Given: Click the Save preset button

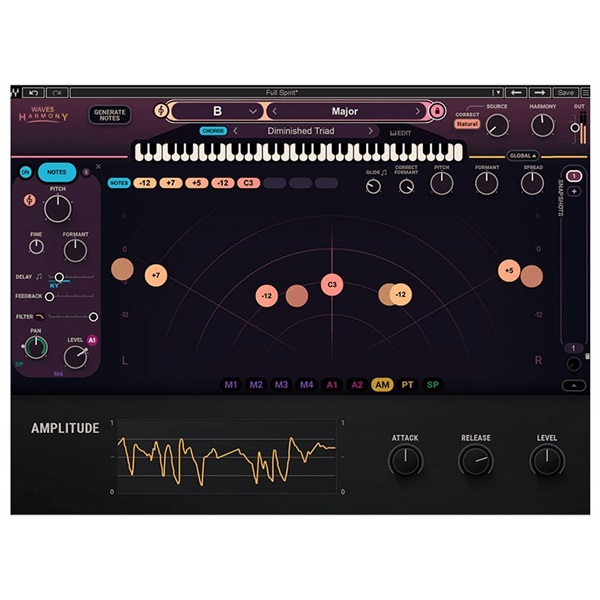Looking at the screenshot, I should pos(565,93).
